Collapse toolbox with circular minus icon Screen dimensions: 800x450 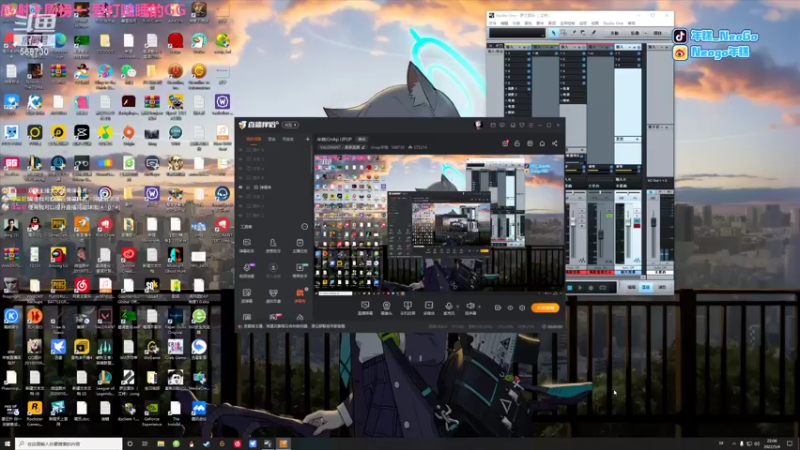[x=305, y=227]
